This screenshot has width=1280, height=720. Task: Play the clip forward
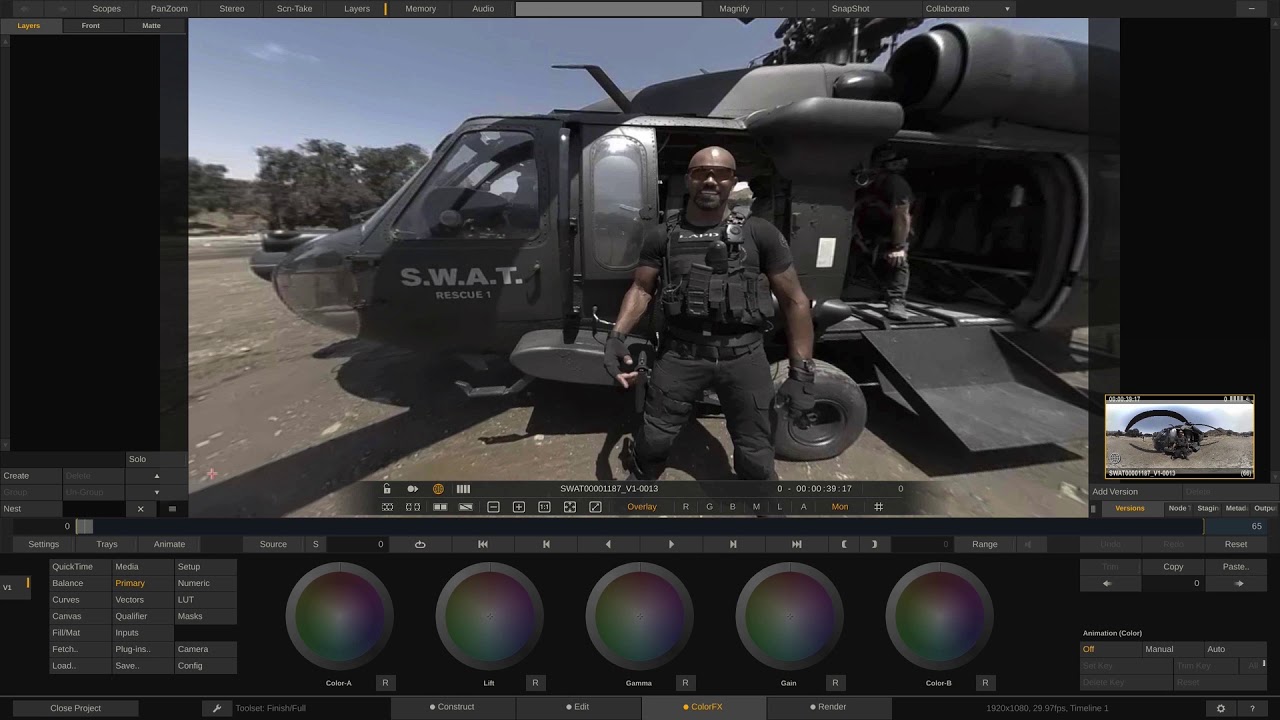671,544
